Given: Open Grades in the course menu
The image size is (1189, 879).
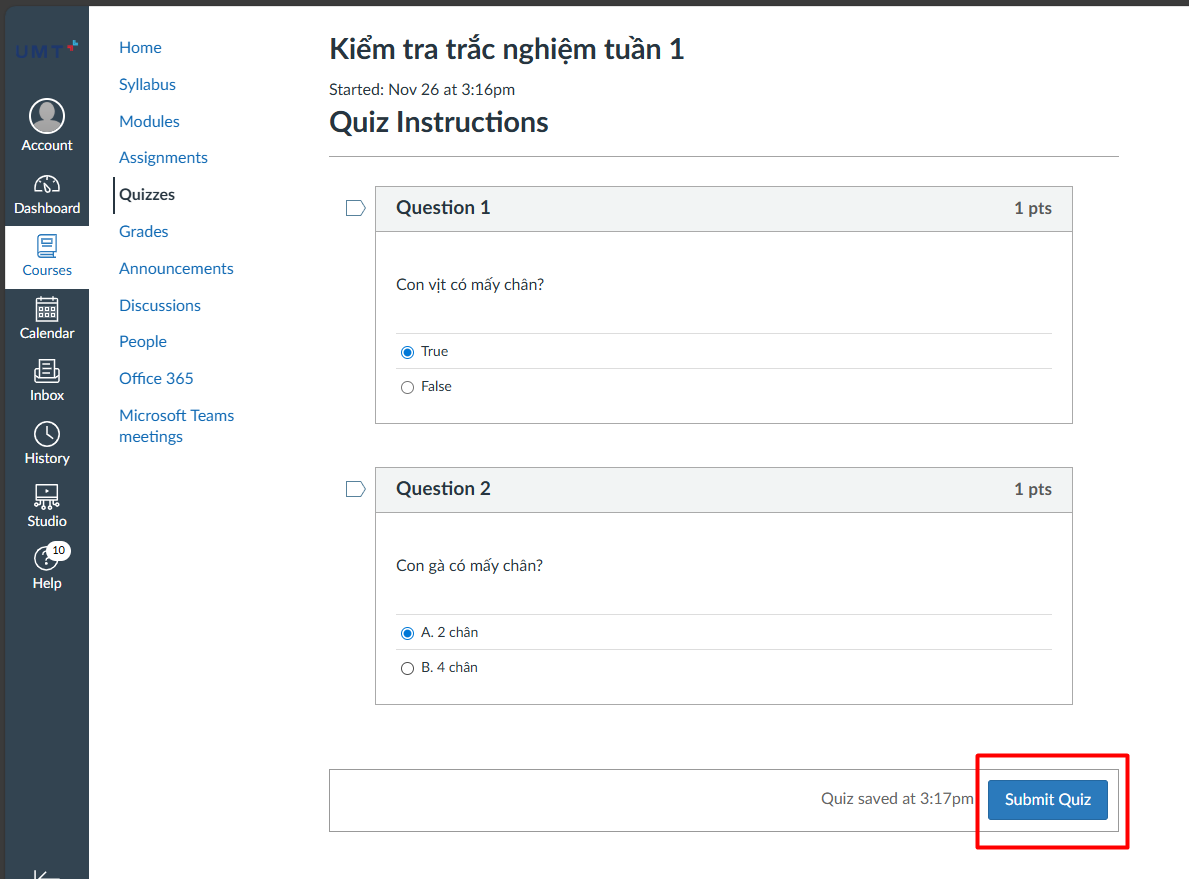Looking at the screenshot, I should 143,231.
